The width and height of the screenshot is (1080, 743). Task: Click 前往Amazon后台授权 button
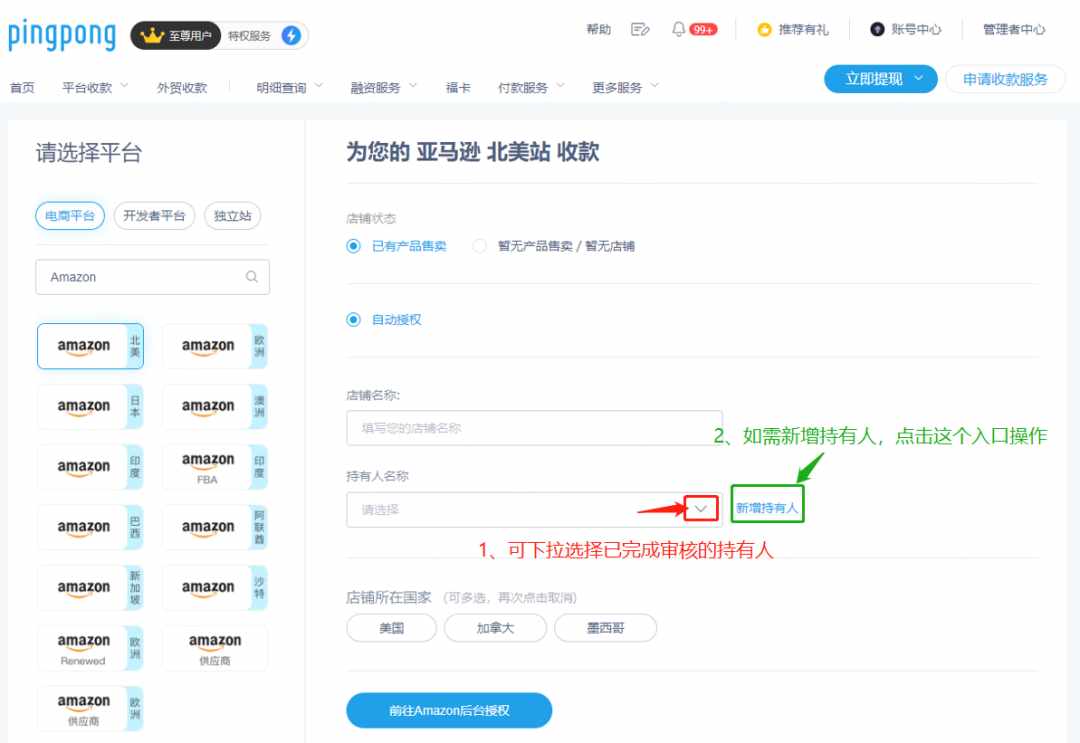pos(449,710)
